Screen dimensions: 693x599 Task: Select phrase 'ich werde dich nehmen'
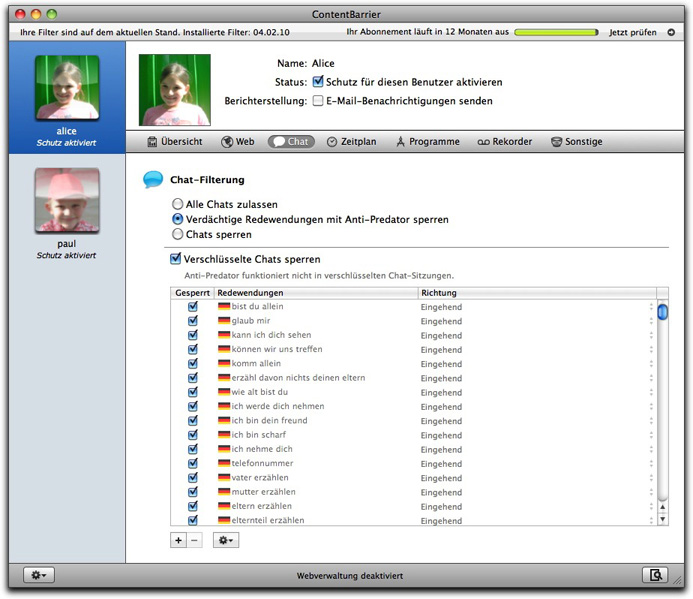278,406
